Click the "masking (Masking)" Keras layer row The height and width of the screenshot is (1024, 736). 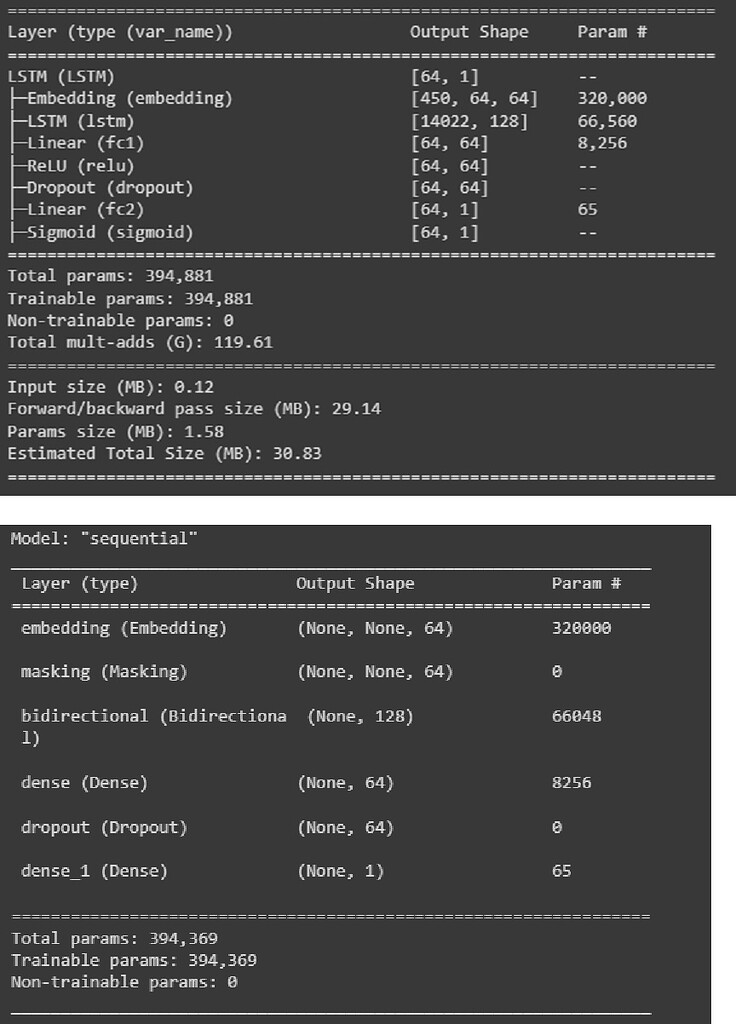coord(104,672)
